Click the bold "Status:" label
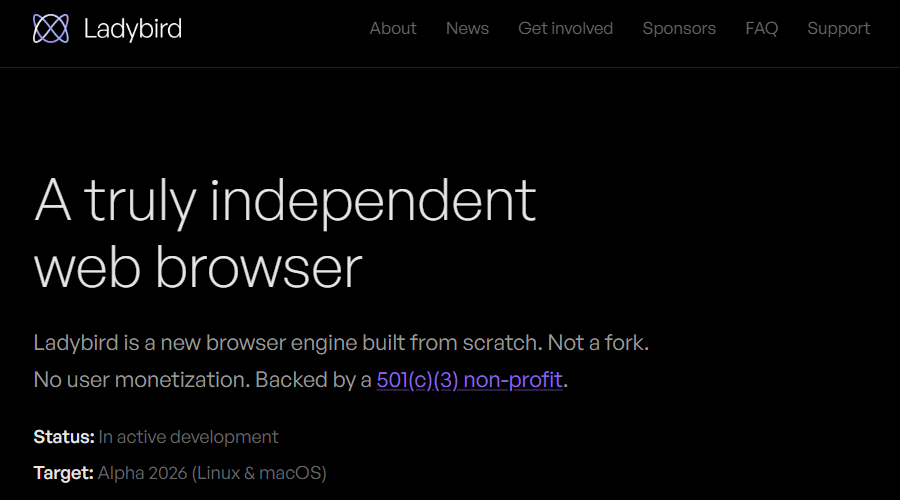The image size is (900, 500). 64,437
